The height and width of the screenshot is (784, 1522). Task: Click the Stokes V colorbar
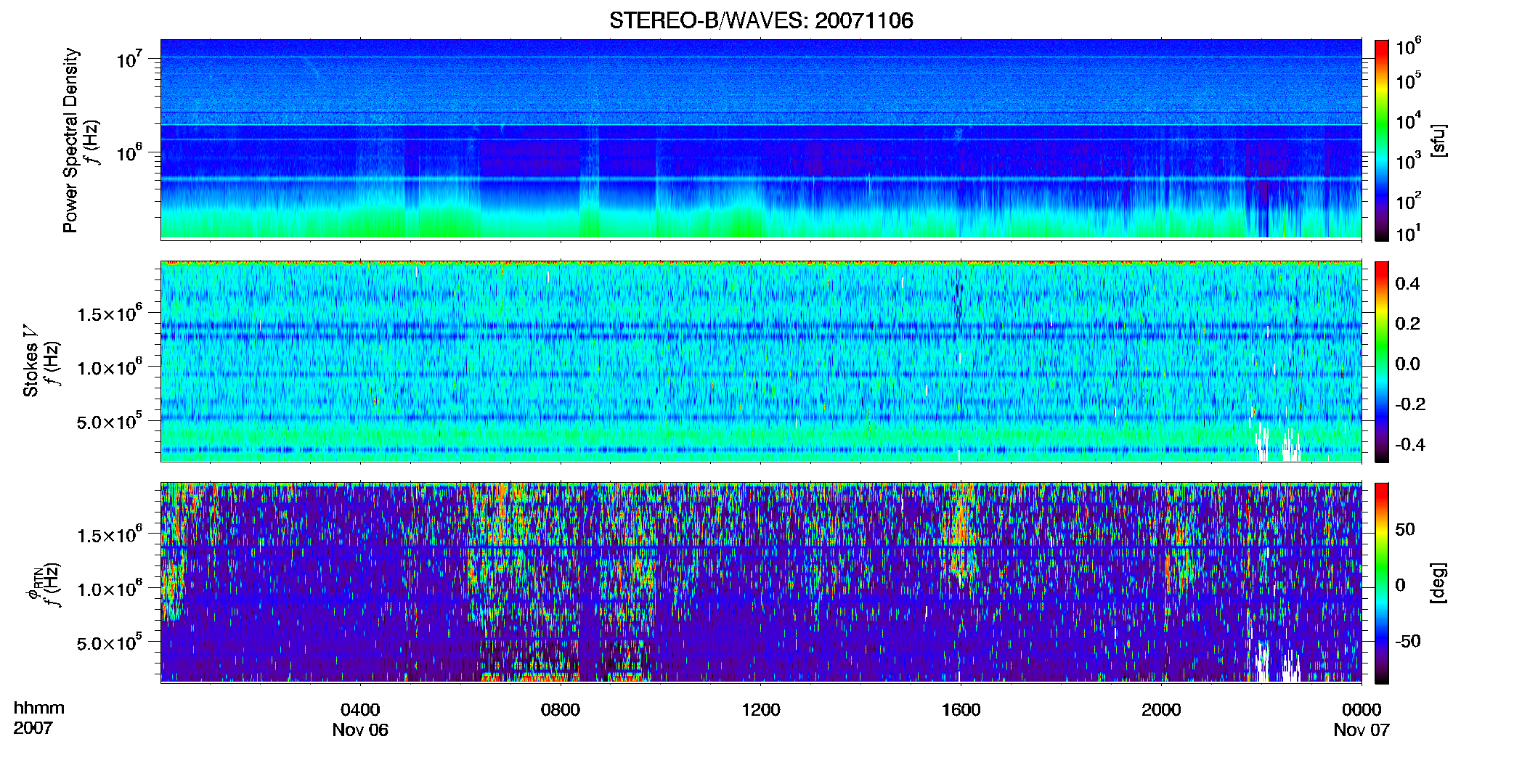1382,362
